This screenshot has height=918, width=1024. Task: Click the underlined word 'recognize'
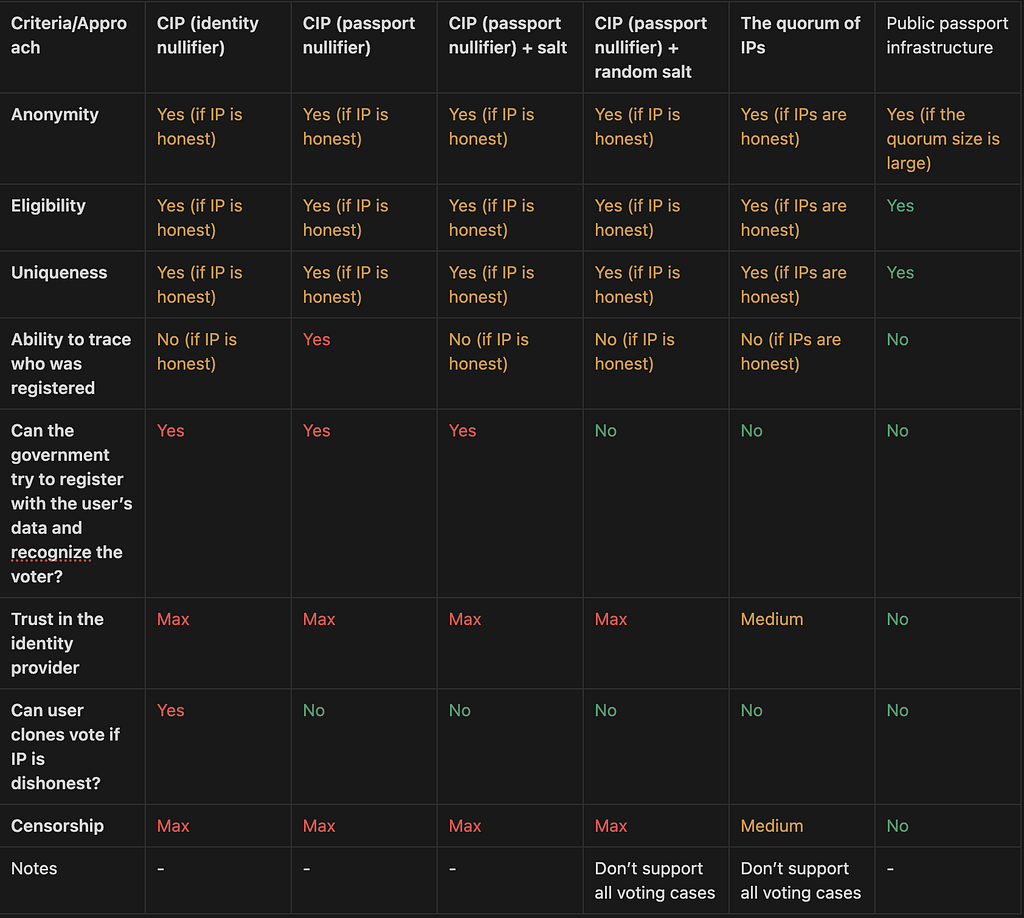click(51, 552)
